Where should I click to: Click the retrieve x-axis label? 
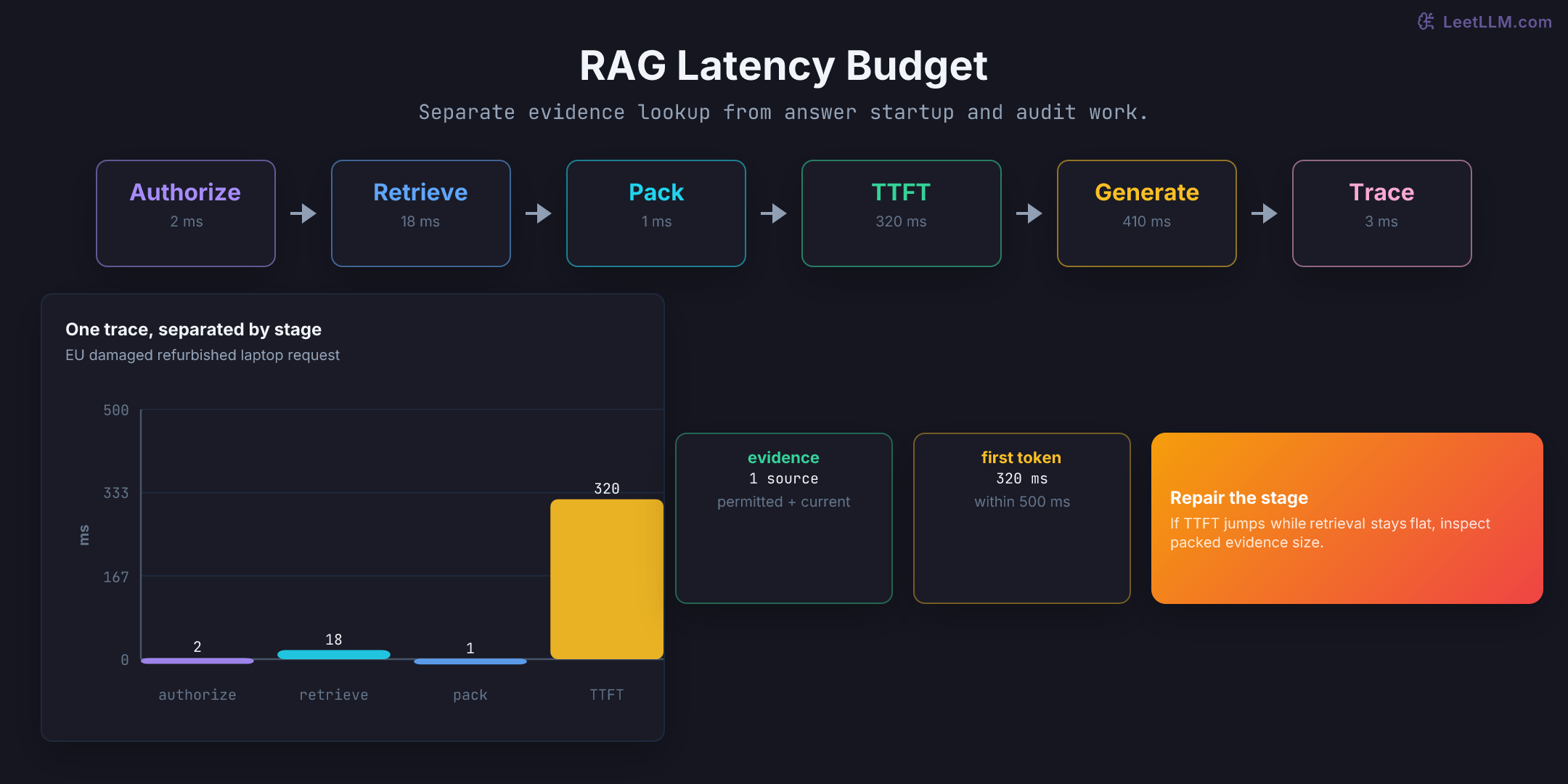click(334, 695)
